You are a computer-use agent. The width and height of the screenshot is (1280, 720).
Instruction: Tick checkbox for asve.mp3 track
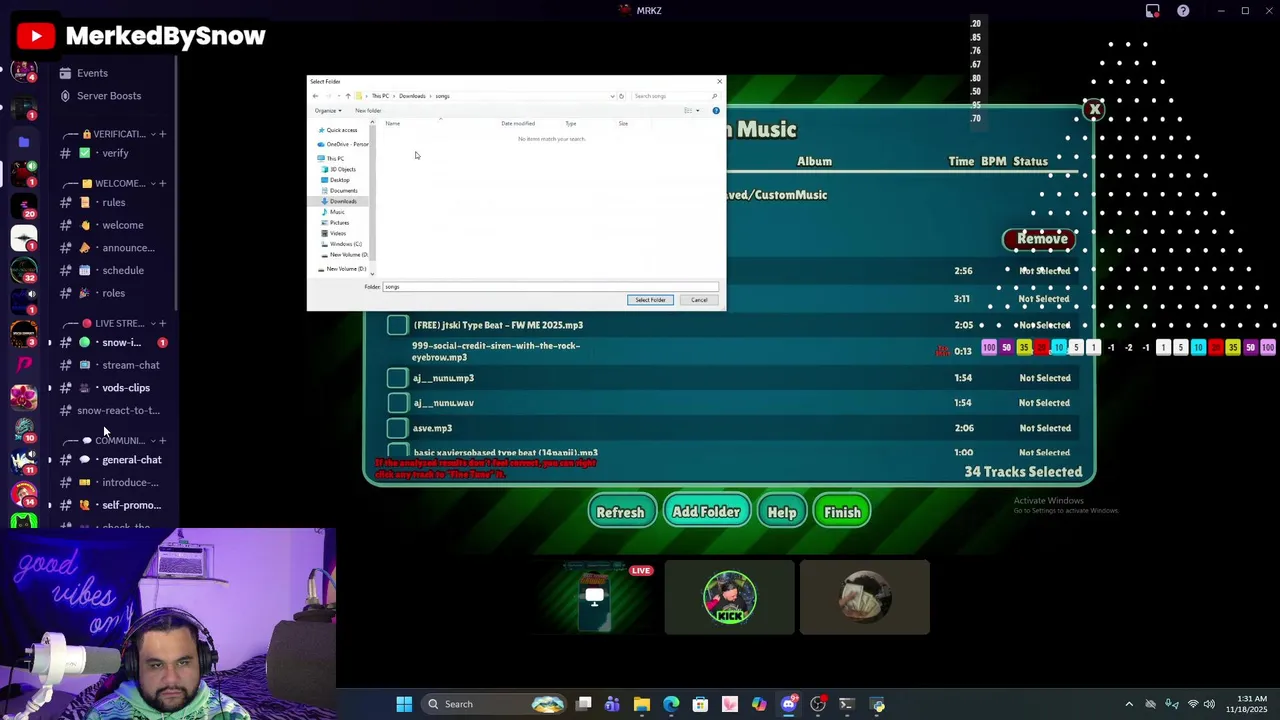397,428
